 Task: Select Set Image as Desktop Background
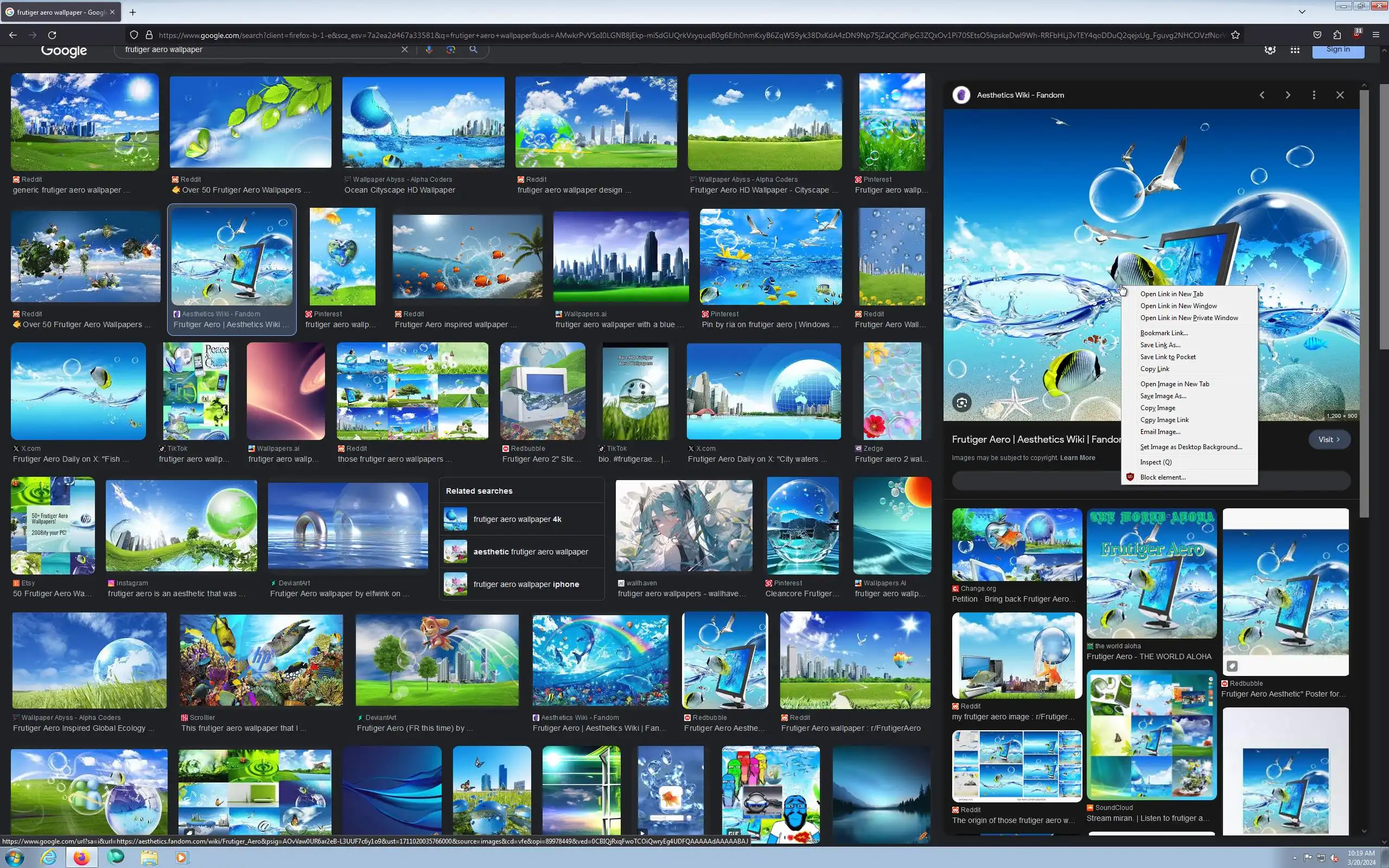[x=1190, y=447]
